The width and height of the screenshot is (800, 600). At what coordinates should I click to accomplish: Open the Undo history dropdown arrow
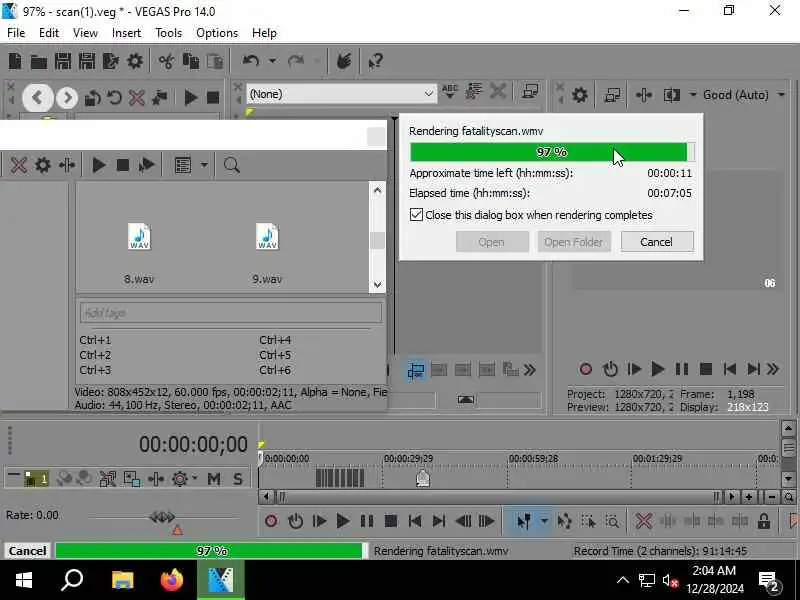coord(272,61)
